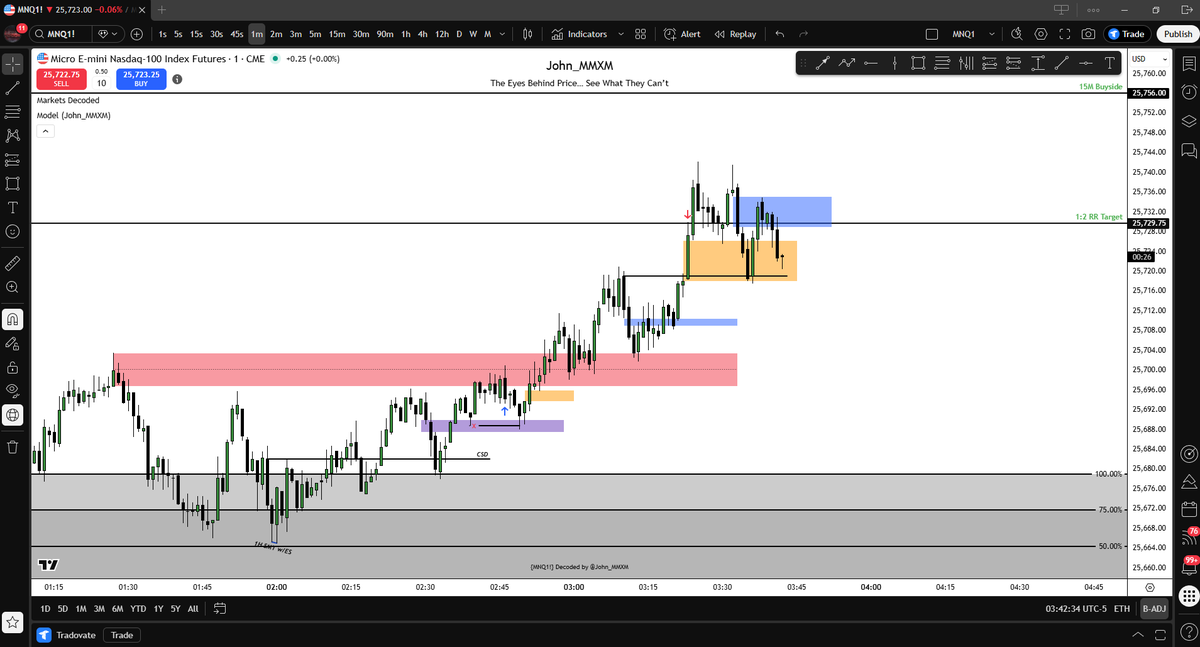Click the add symbol plus button
Viewport: 1200px width, 647px height.
(136, 34)
